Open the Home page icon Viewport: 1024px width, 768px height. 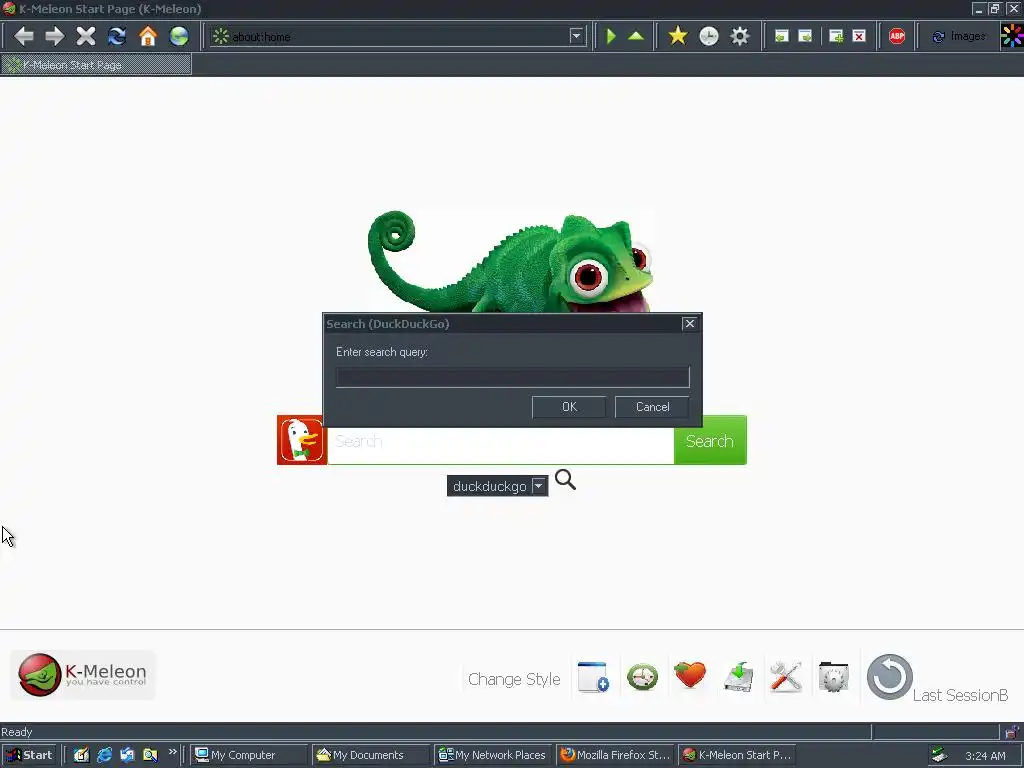pos(148,36)
